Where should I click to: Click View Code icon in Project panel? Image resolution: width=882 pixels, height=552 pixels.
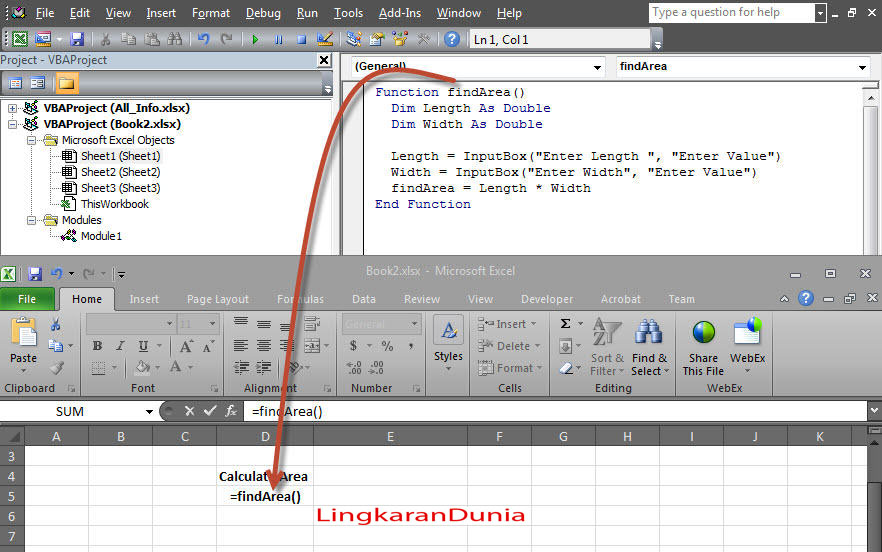pyautogui.click(x=15, y=83)
